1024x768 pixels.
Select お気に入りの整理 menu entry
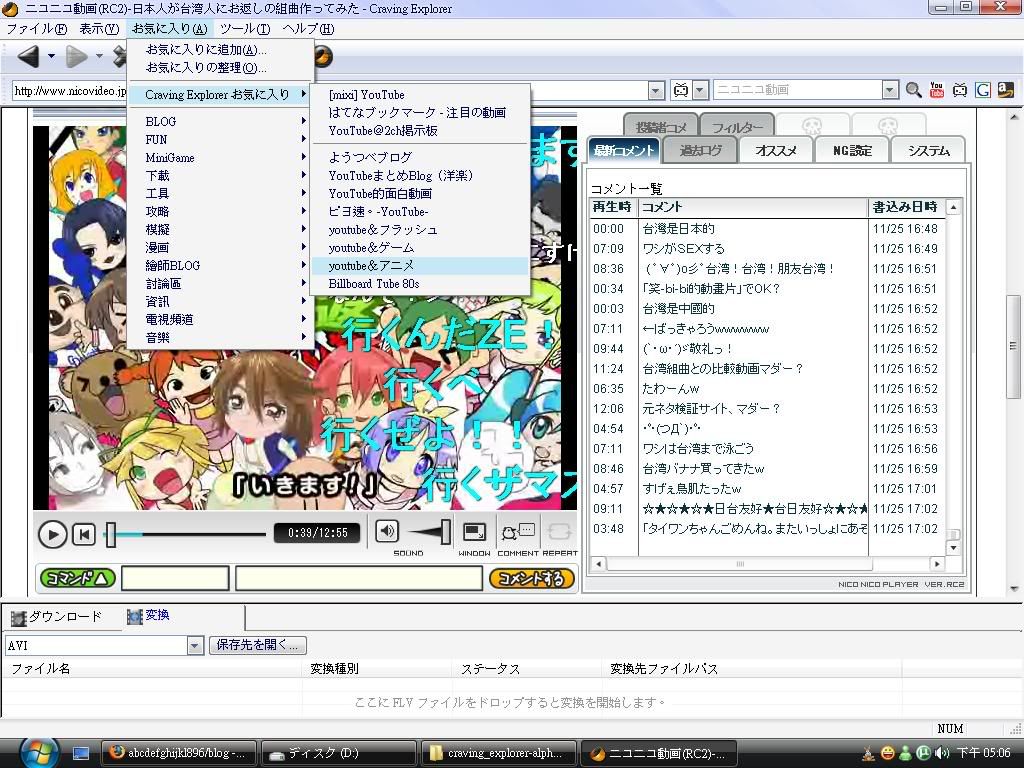pos(219,68)
